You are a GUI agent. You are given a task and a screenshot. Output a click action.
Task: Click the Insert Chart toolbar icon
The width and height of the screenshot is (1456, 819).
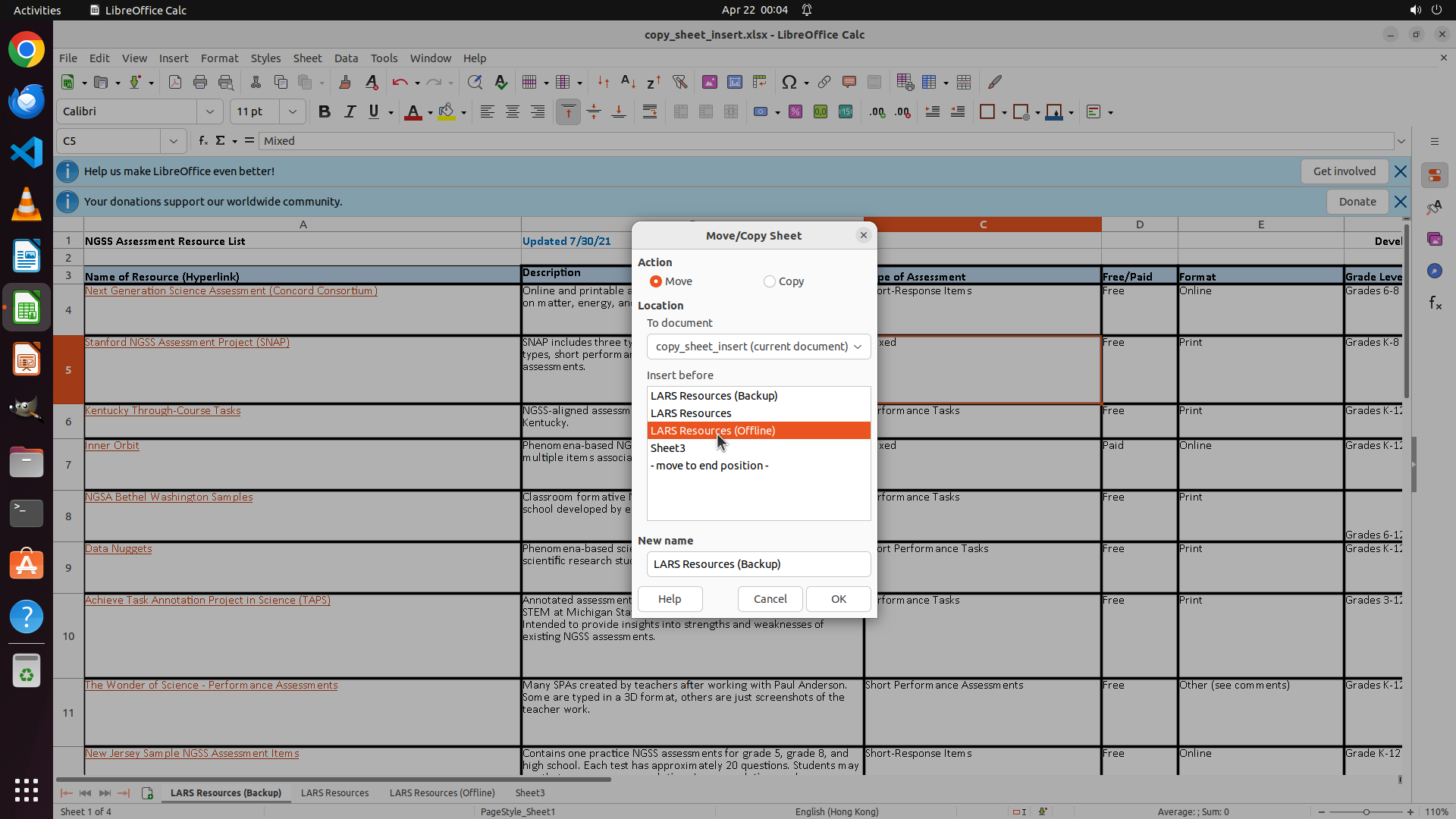(x=734, y=82)
